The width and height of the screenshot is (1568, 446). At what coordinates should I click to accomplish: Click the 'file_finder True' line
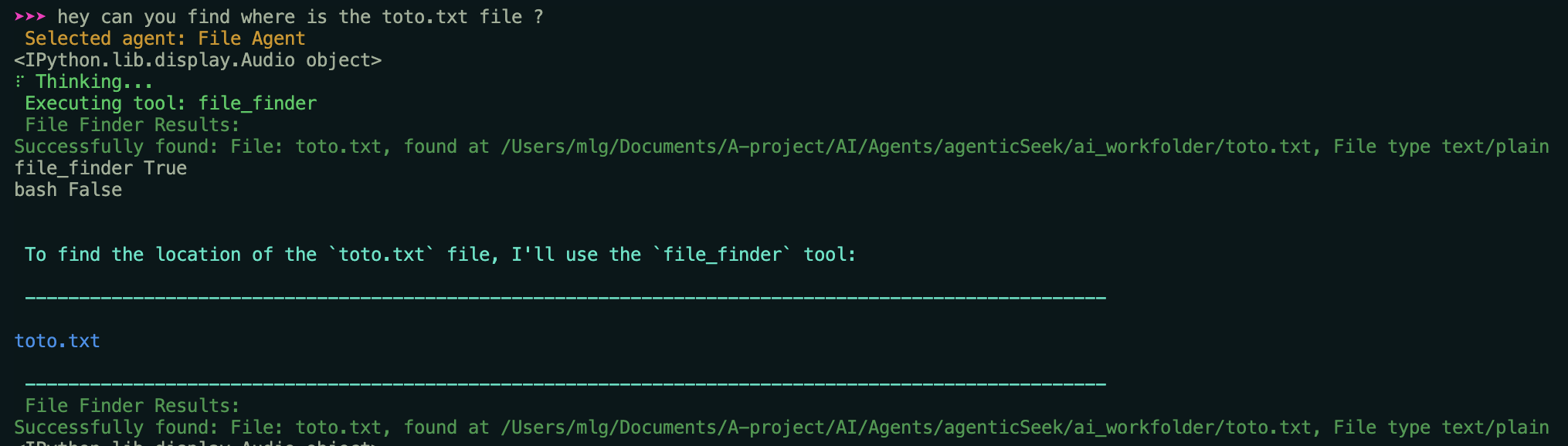[100, 168]
